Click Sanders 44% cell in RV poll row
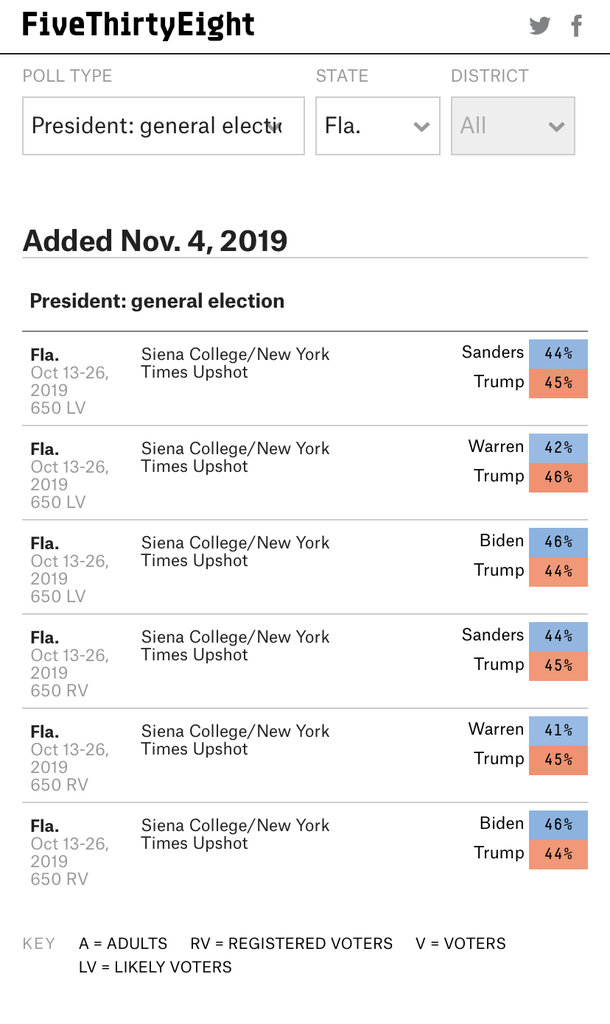This screenshot has height=1024, width=610. pyautogui.click(x=558, y=637)
